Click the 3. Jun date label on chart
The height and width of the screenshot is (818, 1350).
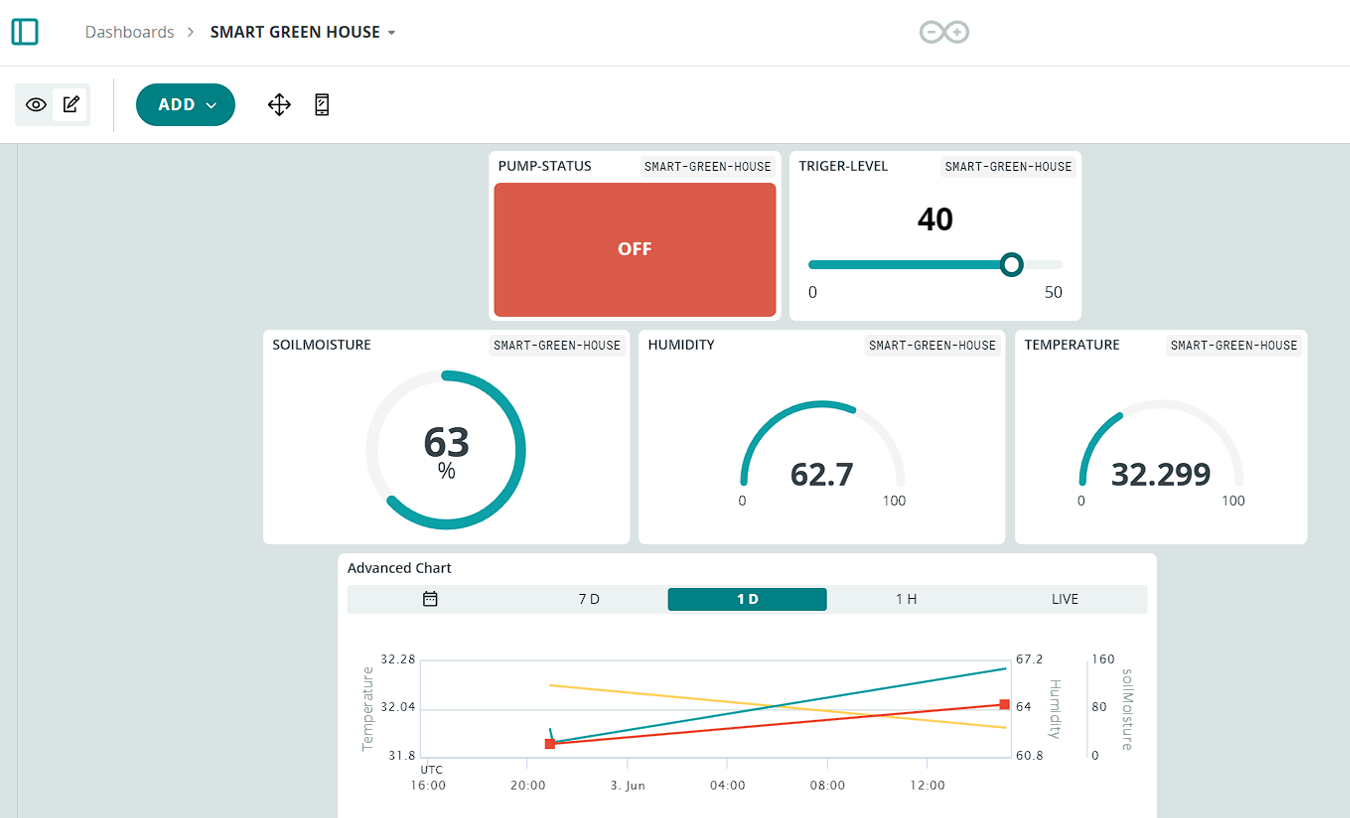point(628,786)
